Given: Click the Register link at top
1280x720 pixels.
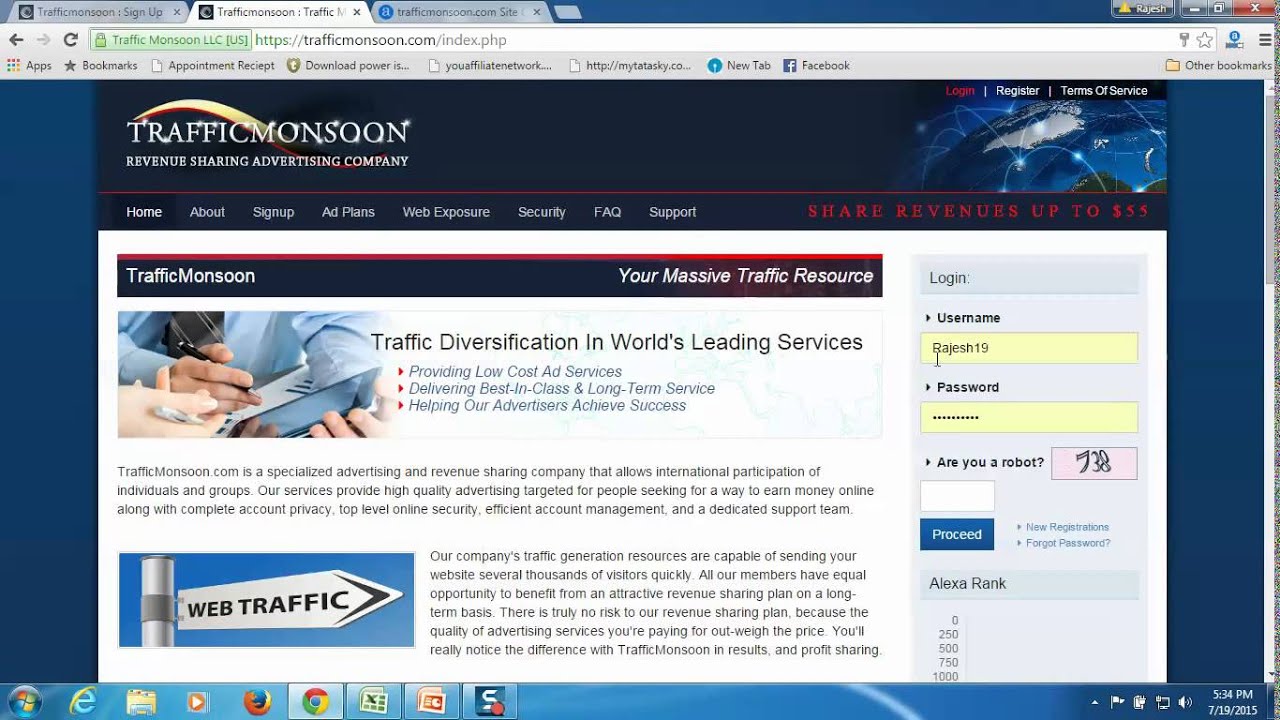Looking at the screenshot, I should (x=1017, y=91).
